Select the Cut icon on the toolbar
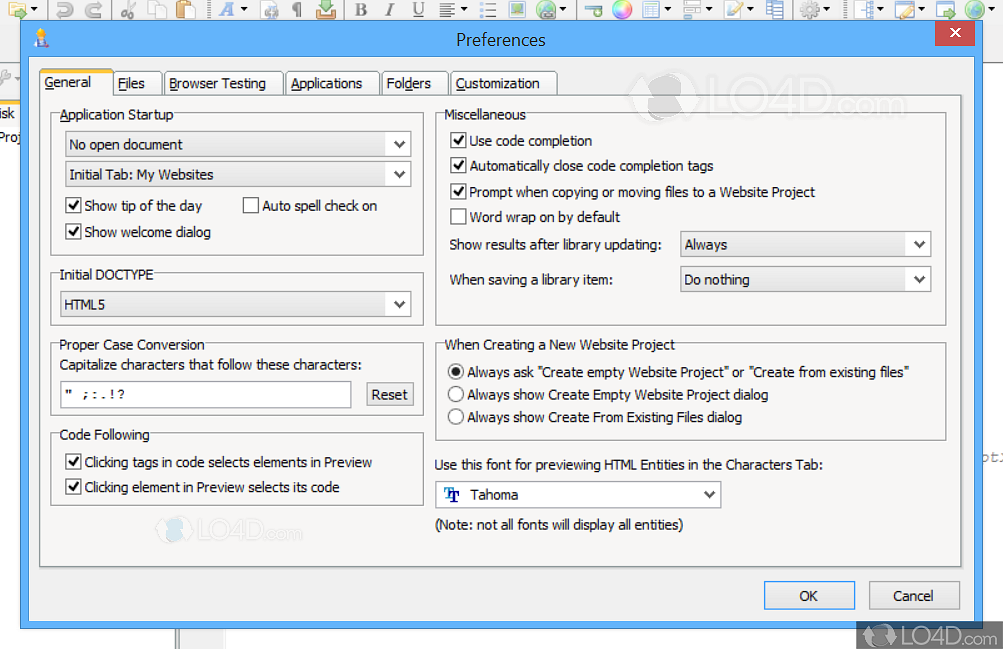 [127, 10]
